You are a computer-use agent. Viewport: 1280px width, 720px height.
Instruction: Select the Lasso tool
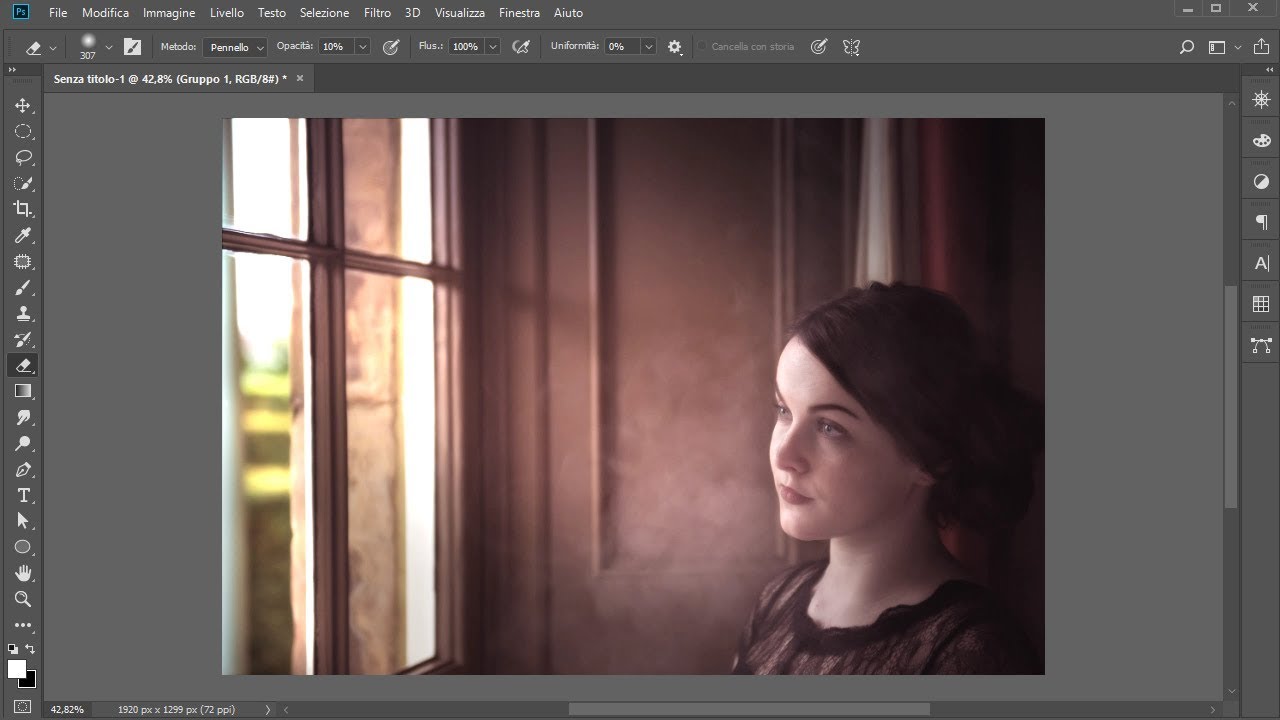pyautogui.click(x=23, y=157)
